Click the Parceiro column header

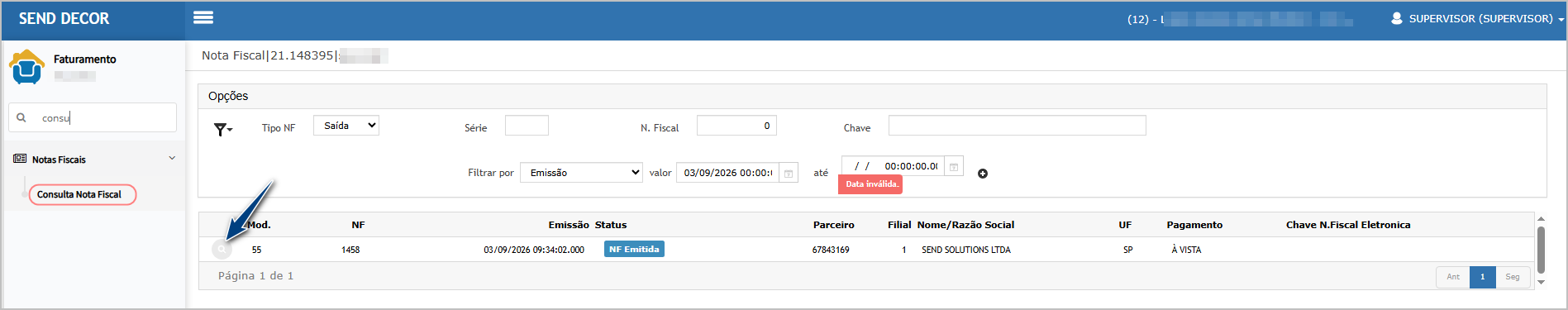click(x=834, y=225)
